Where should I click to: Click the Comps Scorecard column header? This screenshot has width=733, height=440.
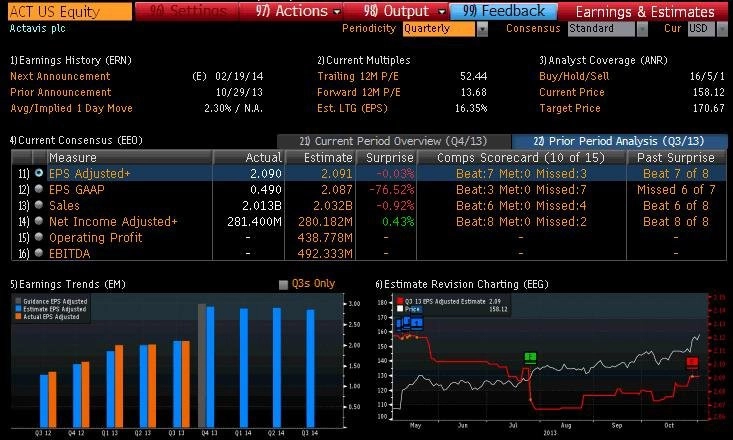521,158
